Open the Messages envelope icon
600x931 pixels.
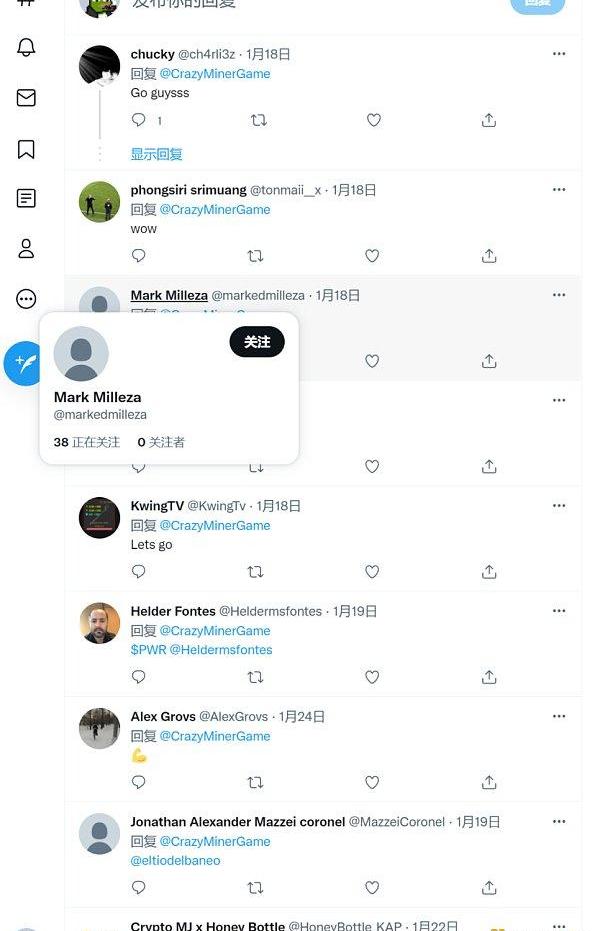tap(27, 97)
